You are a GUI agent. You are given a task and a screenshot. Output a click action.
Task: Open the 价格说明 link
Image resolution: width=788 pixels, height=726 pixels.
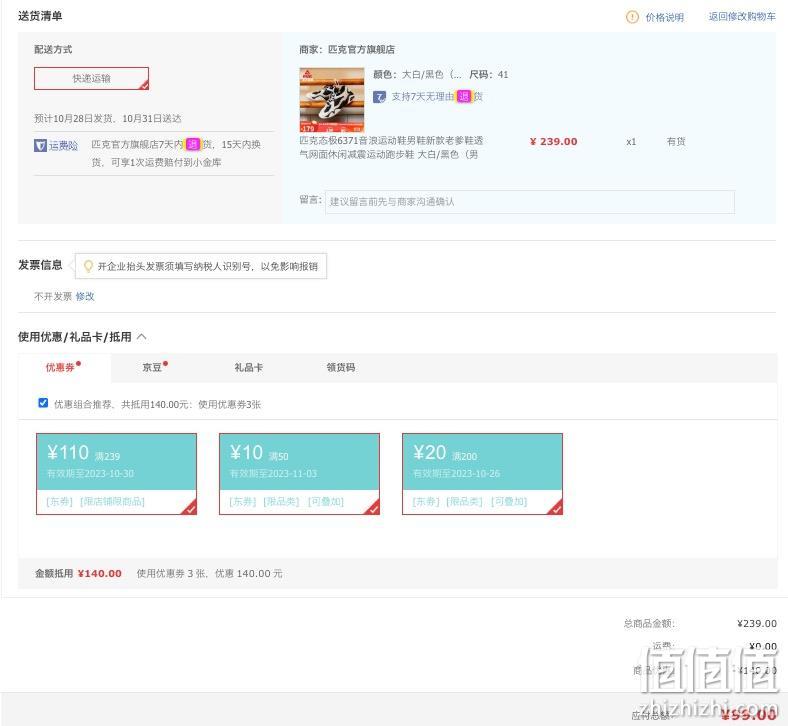pyautogui.click(x=664, y=18)
